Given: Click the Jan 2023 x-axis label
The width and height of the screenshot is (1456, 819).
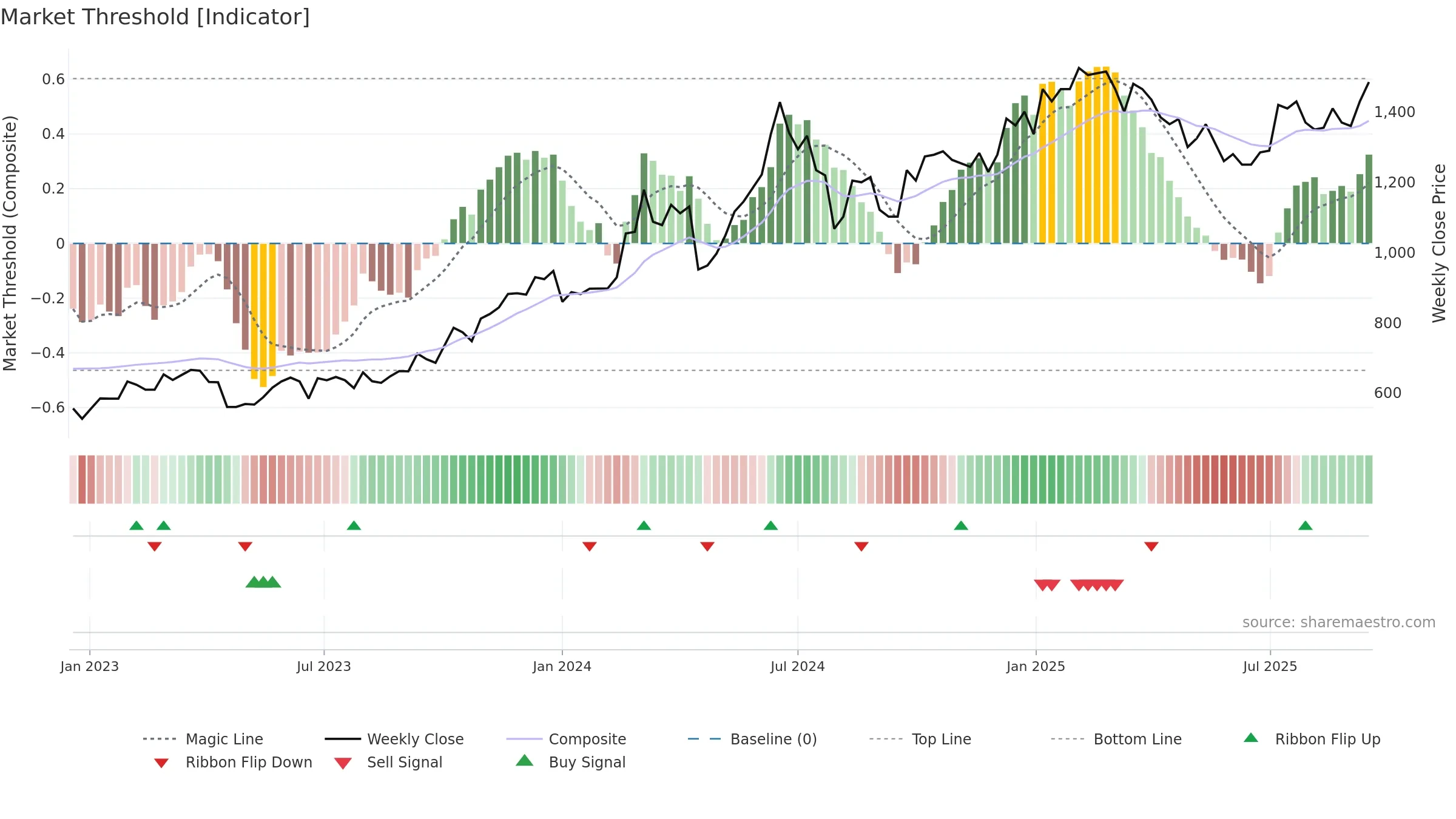Looking at the screenshot, I should pos(90,667).
